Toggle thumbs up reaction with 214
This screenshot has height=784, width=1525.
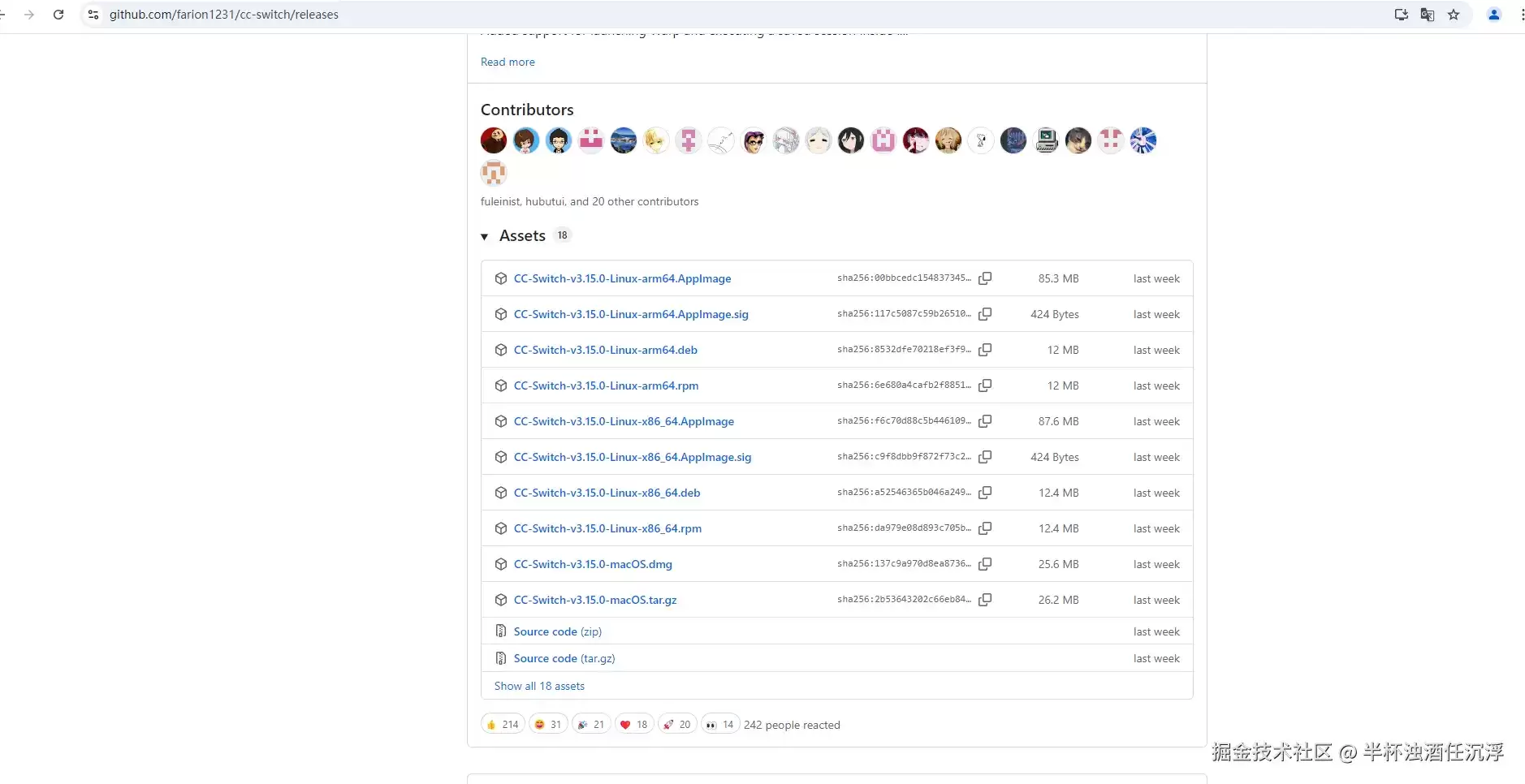(x=503, y=724)
